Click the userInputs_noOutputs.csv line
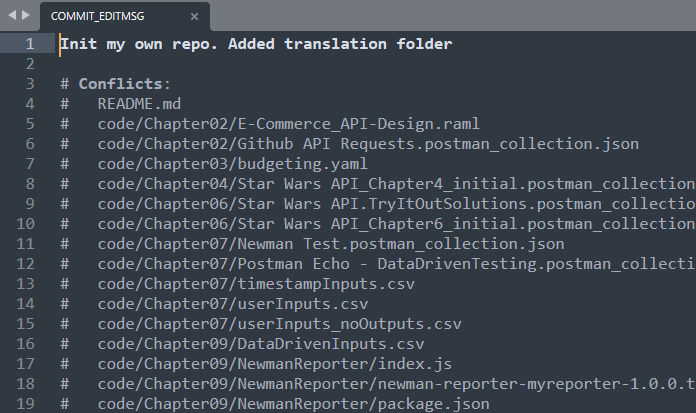Image resolution: width=696 pixels, height=413 pixels. pyautogui.click(x=279, y=324)
